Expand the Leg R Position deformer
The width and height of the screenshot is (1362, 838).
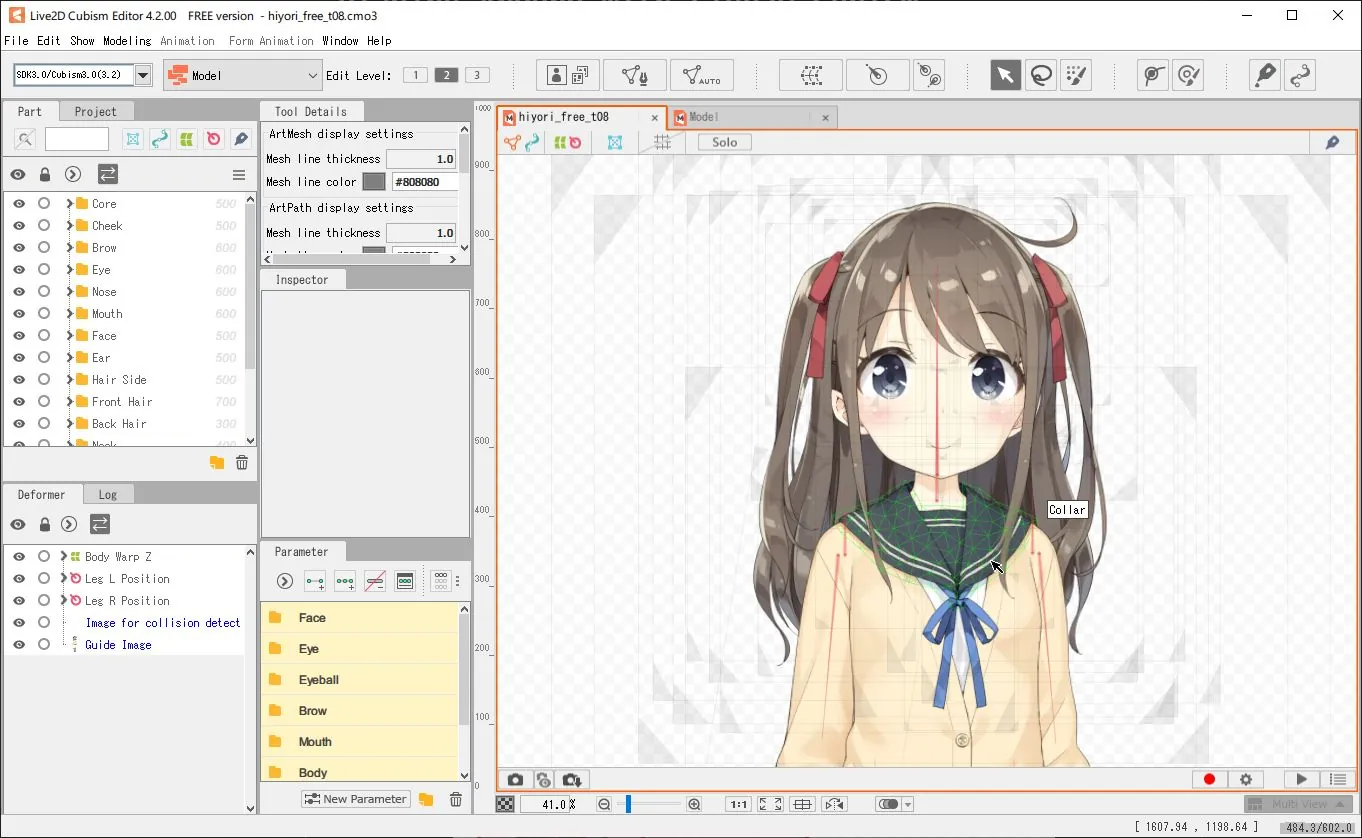point(63,600)
